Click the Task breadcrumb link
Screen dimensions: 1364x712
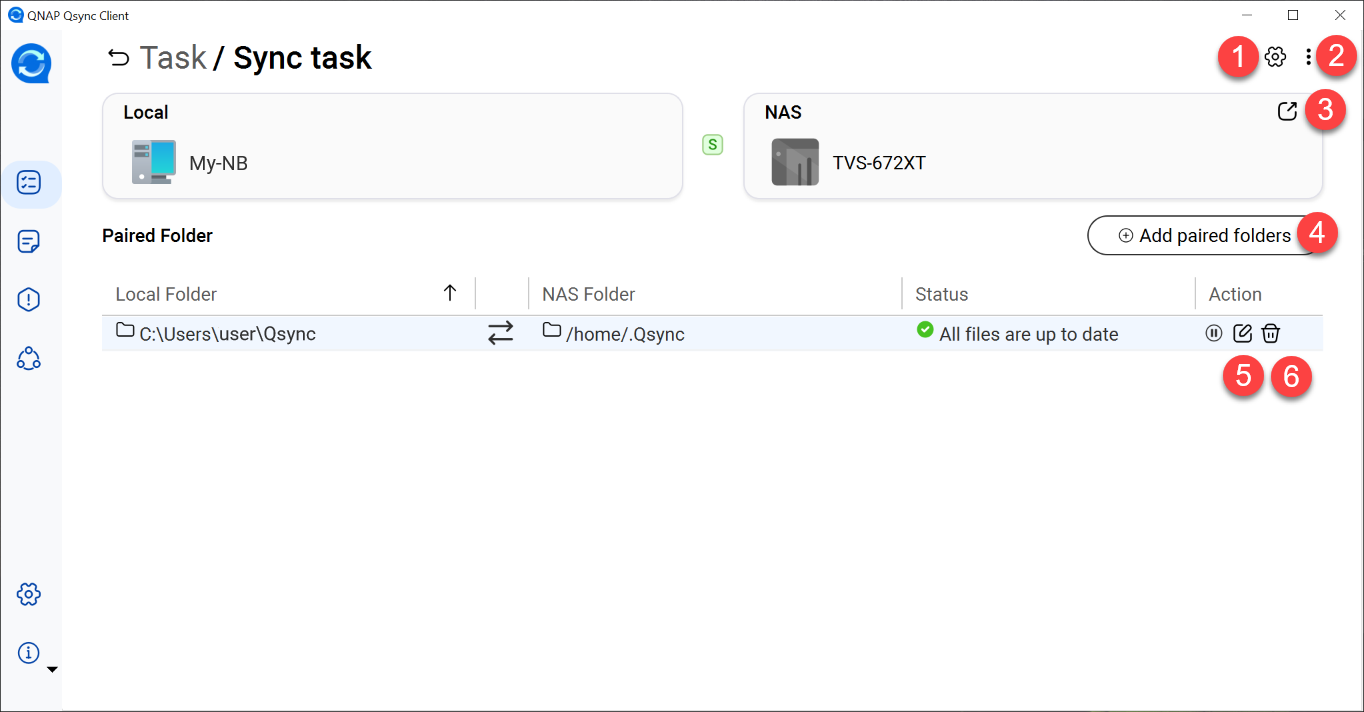[x=173, y=58]
